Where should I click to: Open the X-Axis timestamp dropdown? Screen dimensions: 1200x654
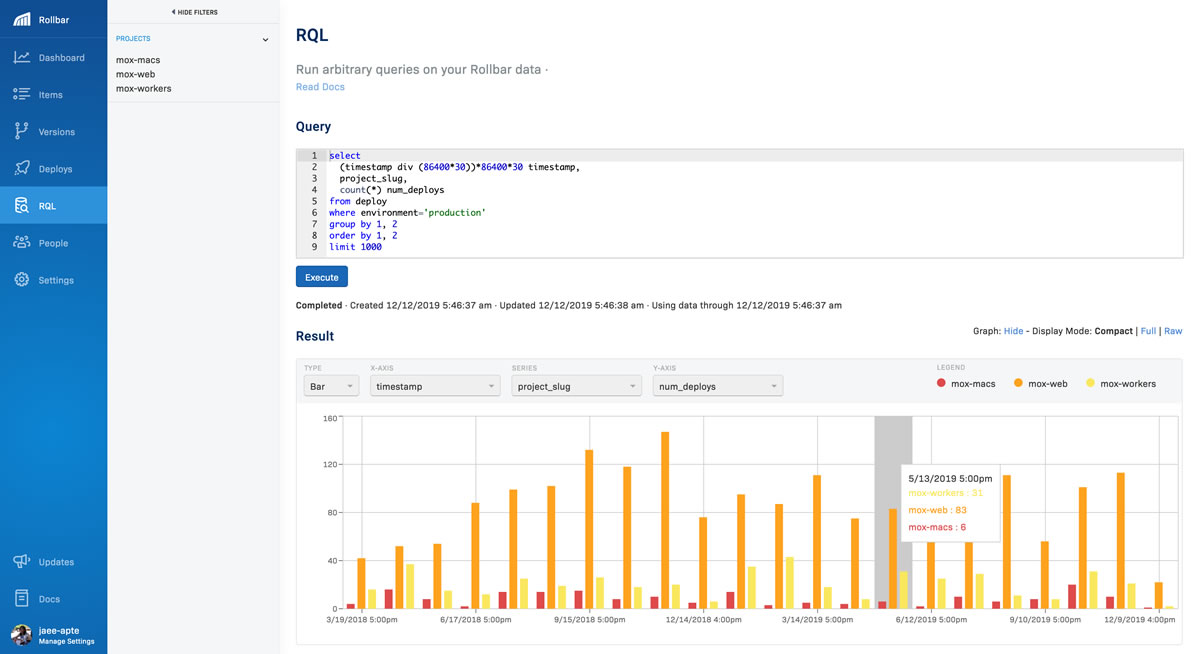click(x=435, y=386)
